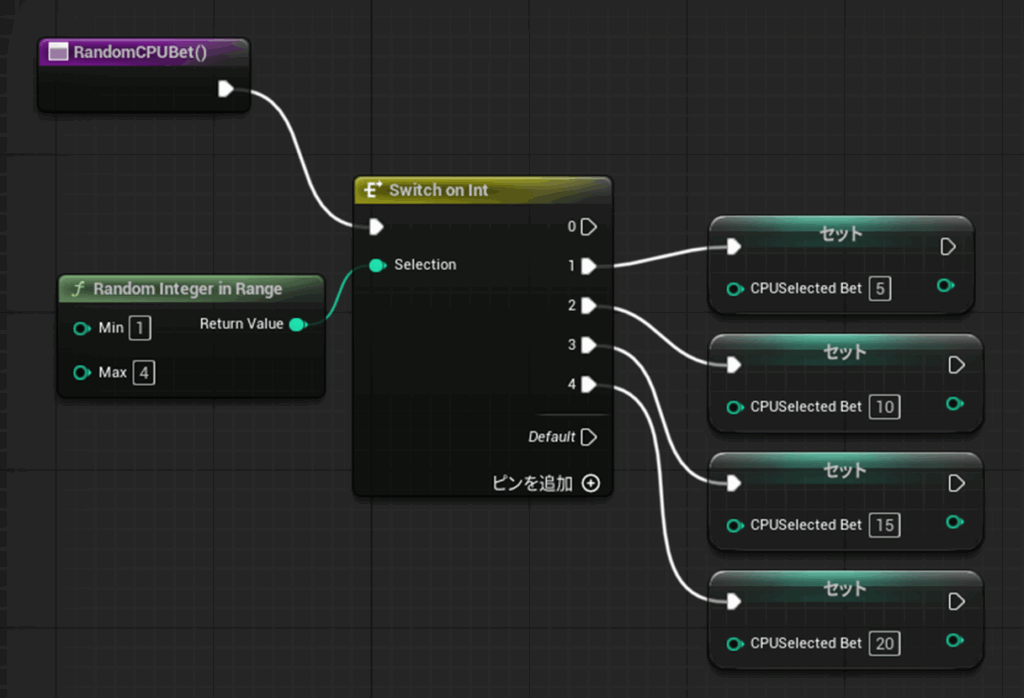The height and width of the screenshot is (698, 1024).
Task: Edit the CPUSelected Bet value 10 field
Action: pyautogui.click(x=883, y=406)
